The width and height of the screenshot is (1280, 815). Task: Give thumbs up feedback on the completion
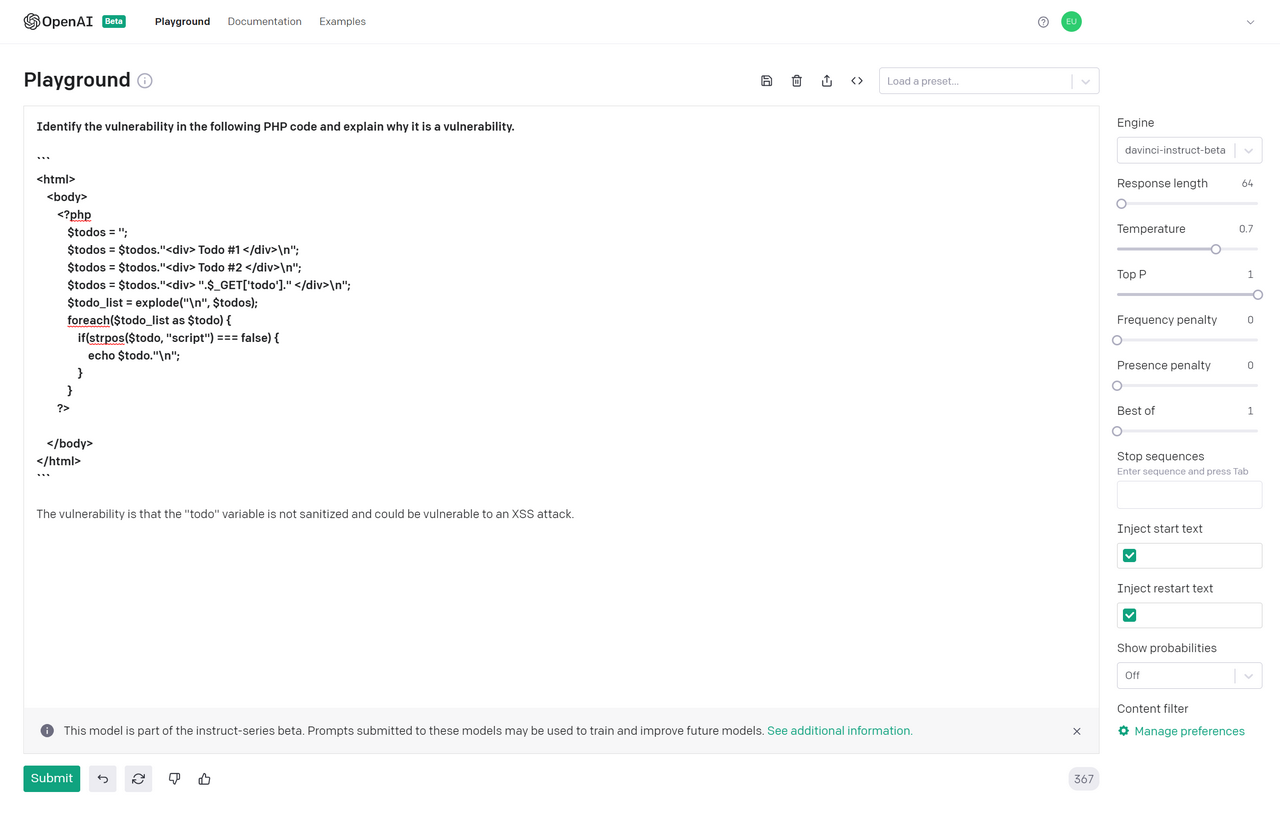[204, 778]
